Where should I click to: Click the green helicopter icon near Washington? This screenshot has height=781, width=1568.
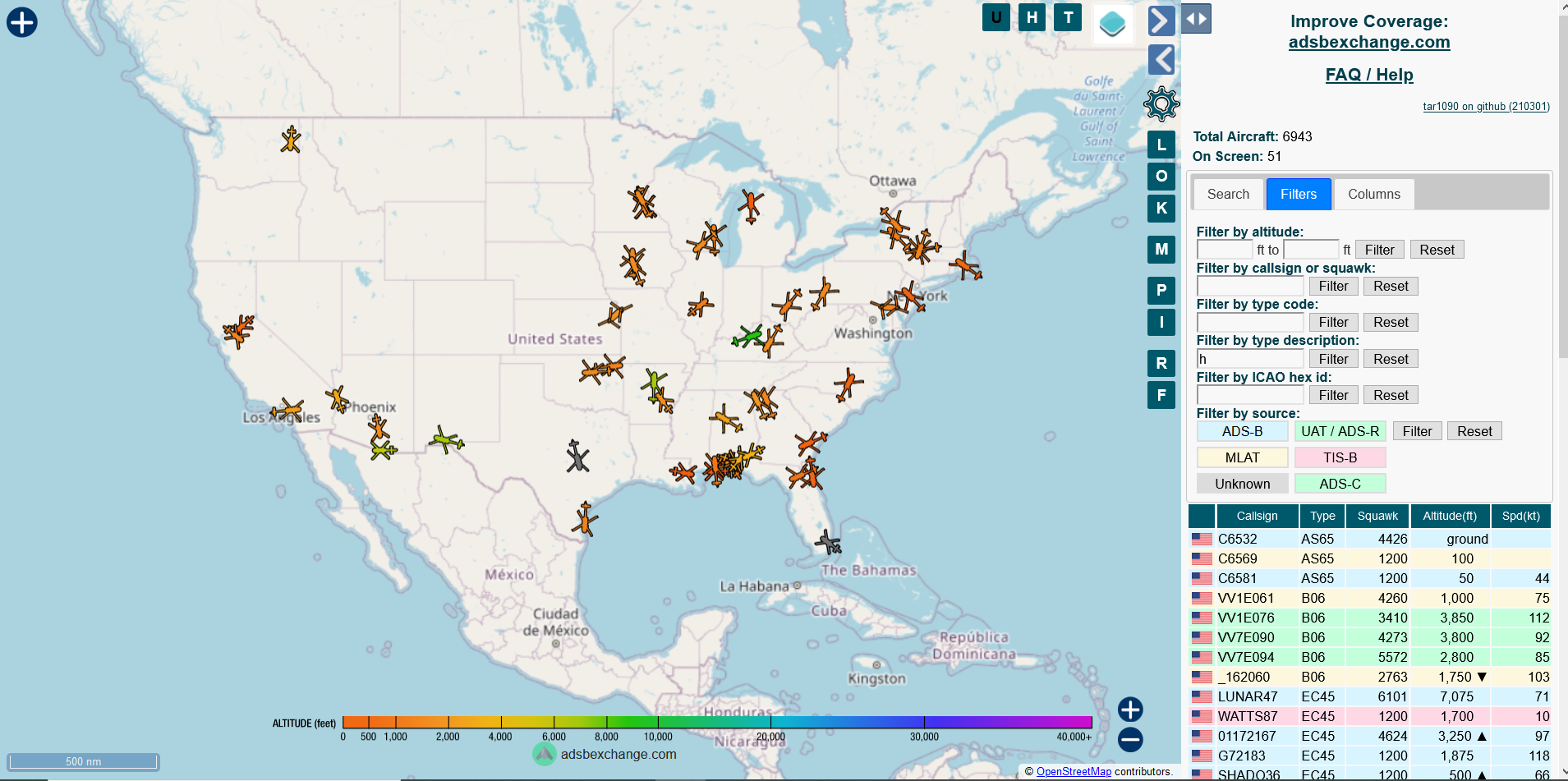pyautogui.click(x=747, y=336)
